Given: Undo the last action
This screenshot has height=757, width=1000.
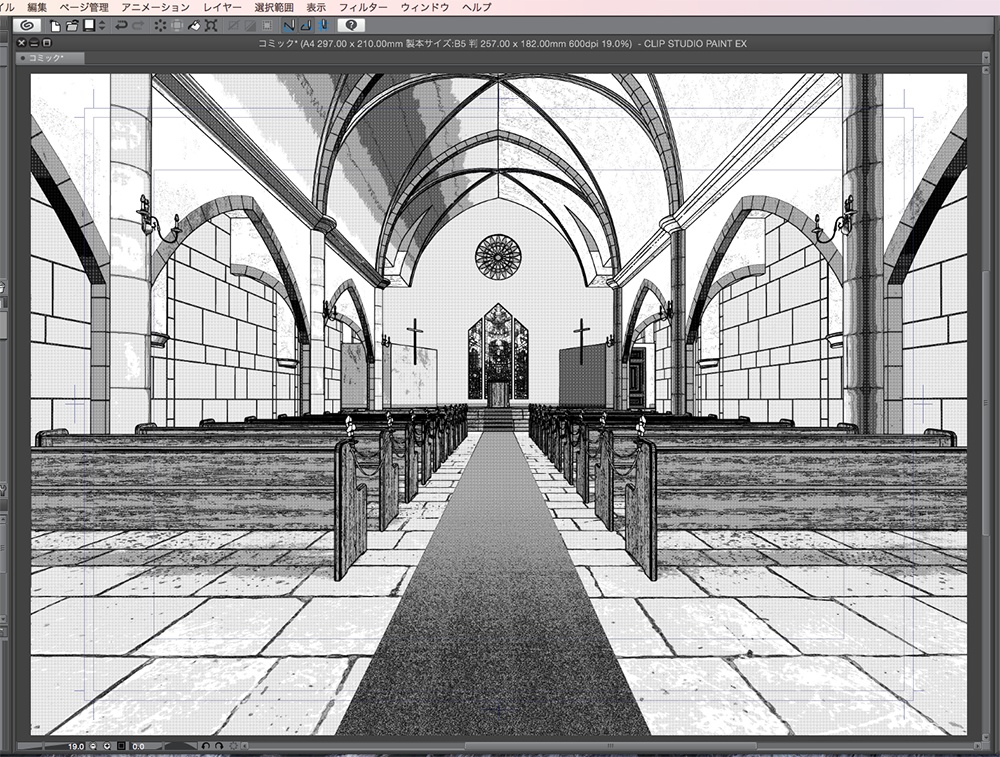Looking at the screenshot, I should pos(120,26).
